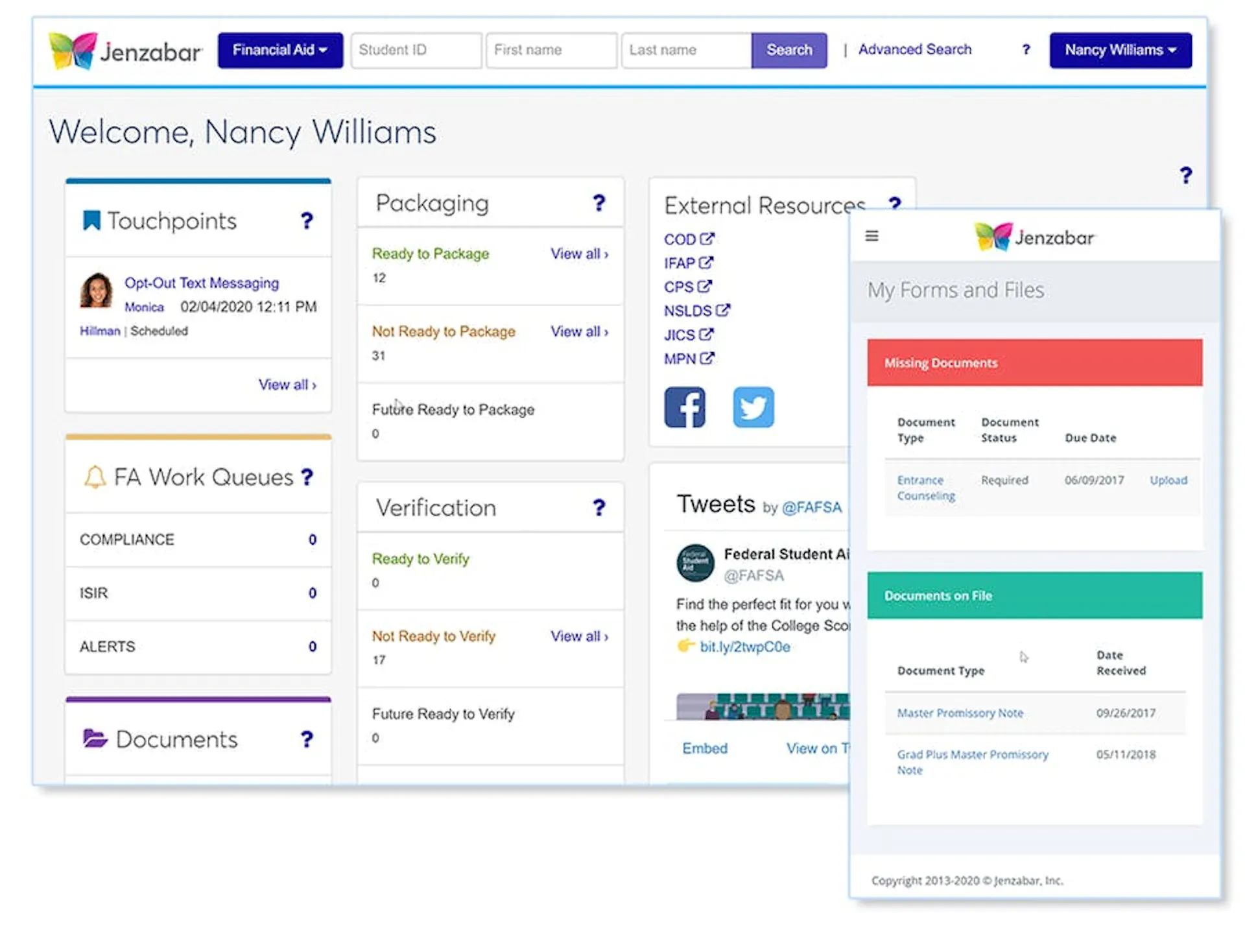
Task: Click the FA Work Queues help icon
Action: click(307, 477)
